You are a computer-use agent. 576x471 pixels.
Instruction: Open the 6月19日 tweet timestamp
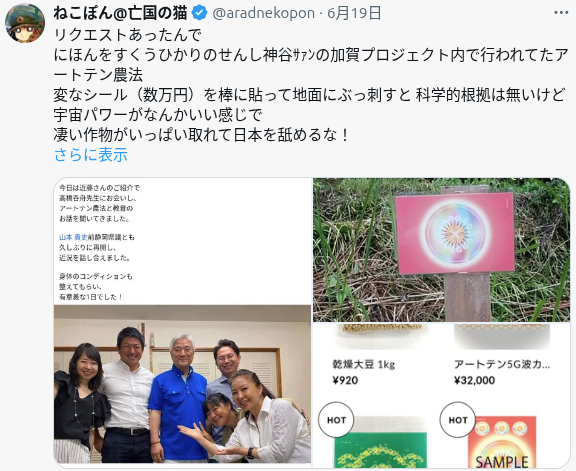point(354,13)
